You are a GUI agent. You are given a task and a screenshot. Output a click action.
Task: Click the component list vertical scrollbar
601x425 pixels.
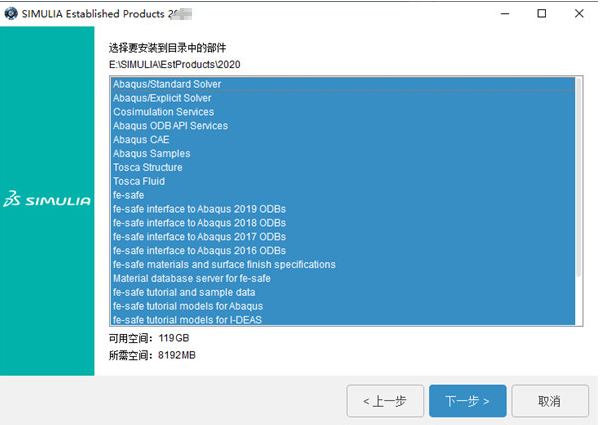tap(579, 177)
